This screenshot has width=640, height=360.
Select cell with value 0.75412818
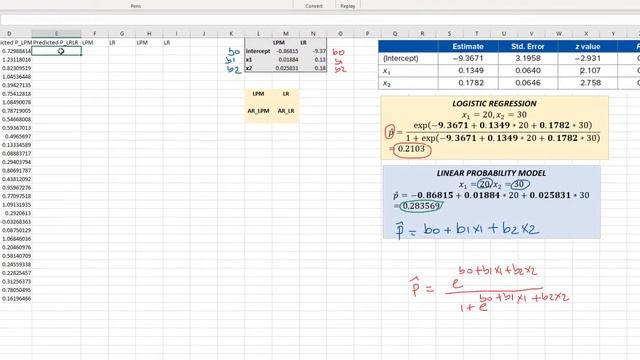tap(16, 94)
